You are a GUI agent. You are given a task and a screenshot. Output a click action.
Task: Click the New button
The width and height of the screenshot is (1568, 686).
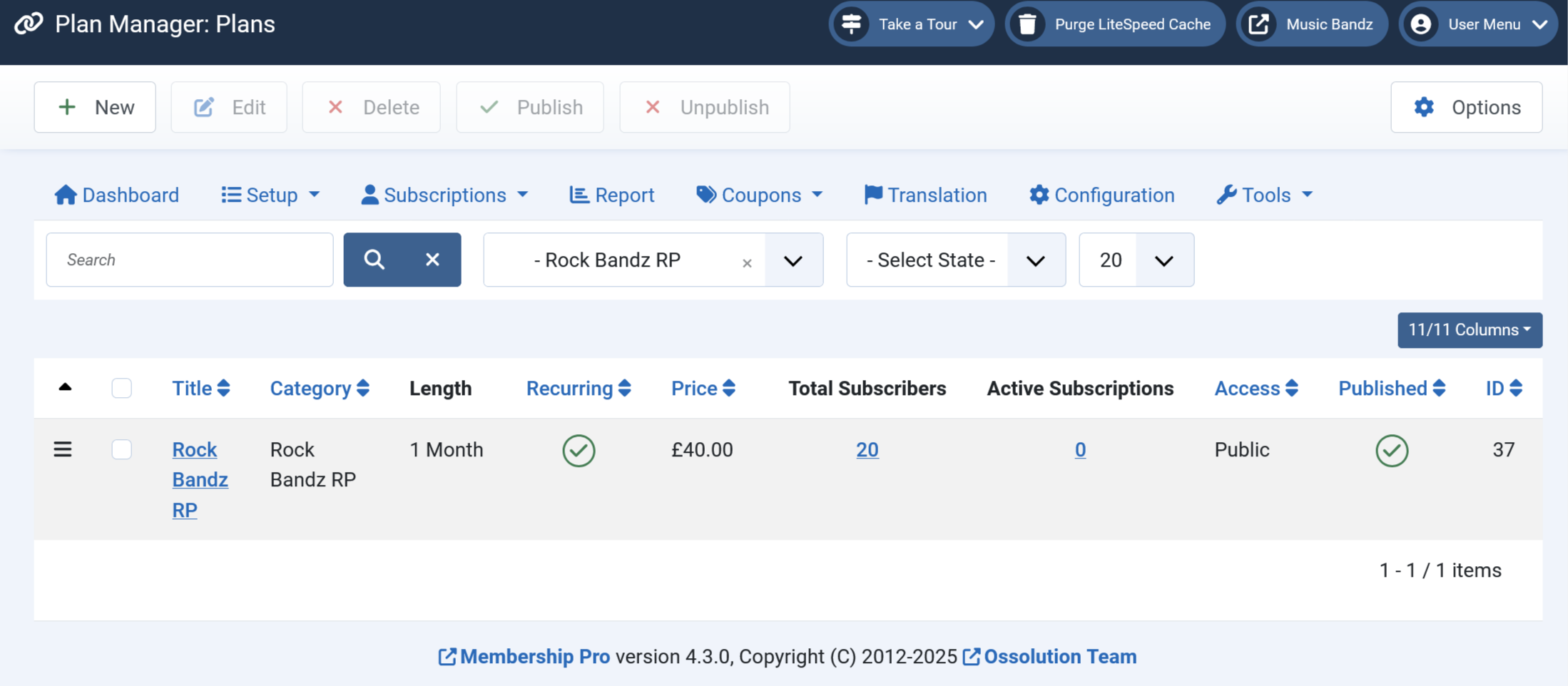click(95, 107)
